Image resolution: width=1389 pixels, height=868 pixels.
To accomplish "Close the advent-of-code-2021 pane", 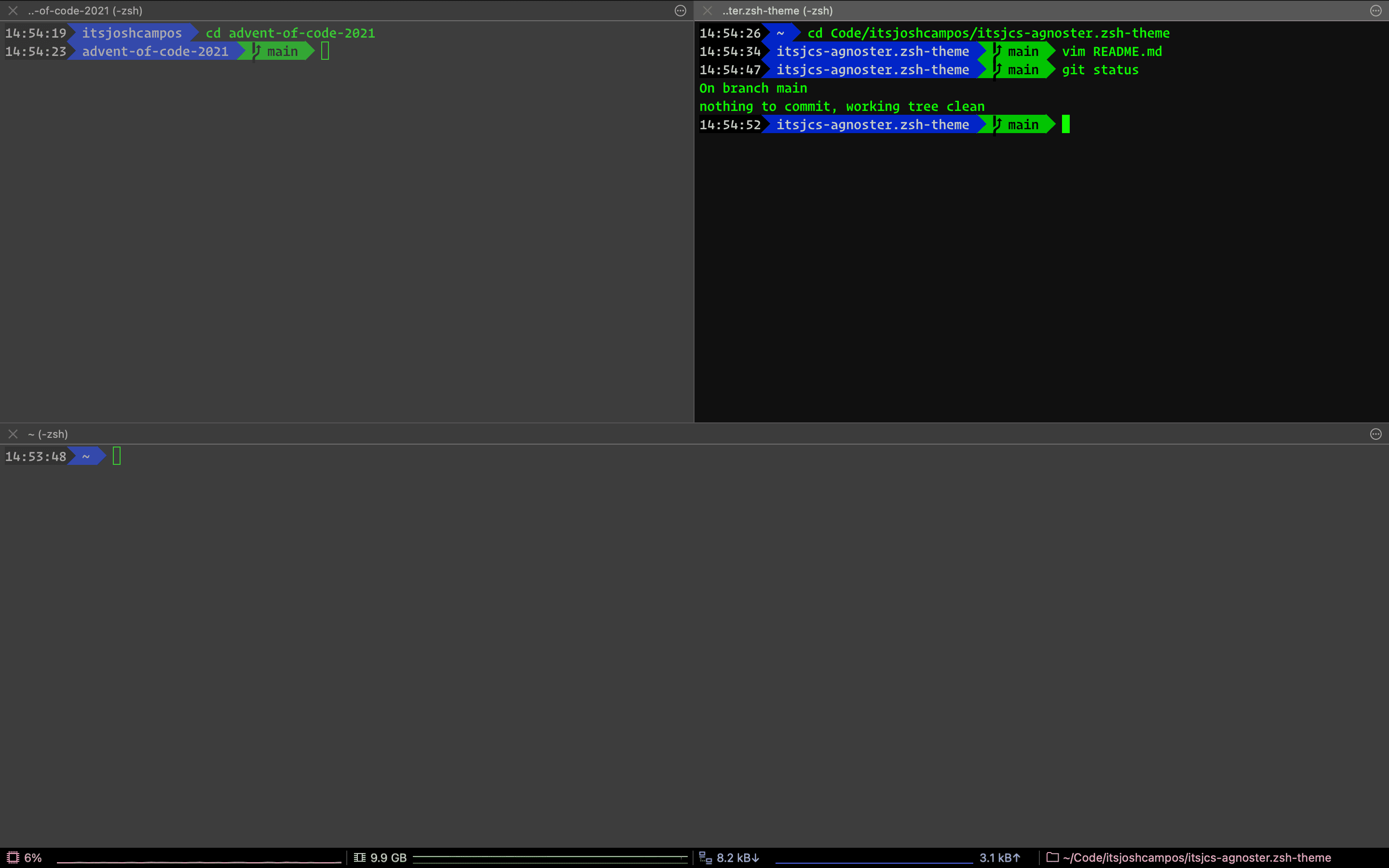I will coord(13,10).
